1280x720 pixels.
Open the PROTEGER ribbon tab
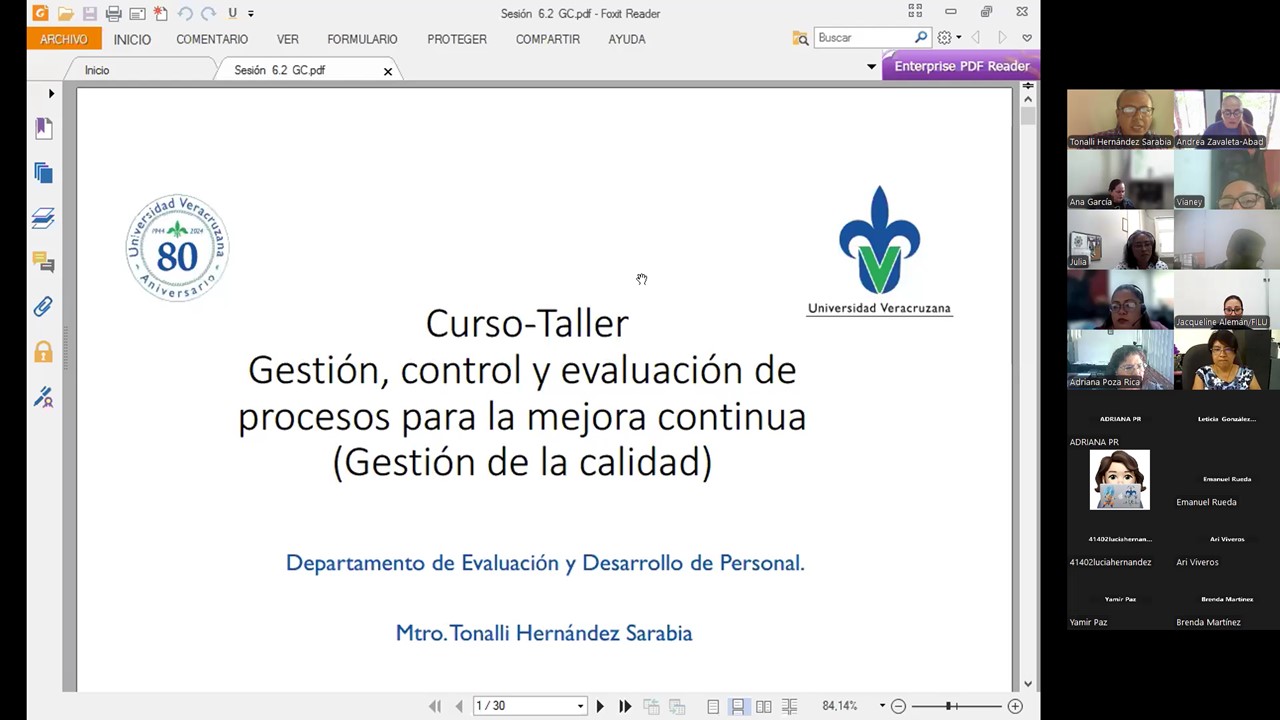(456, 39)
